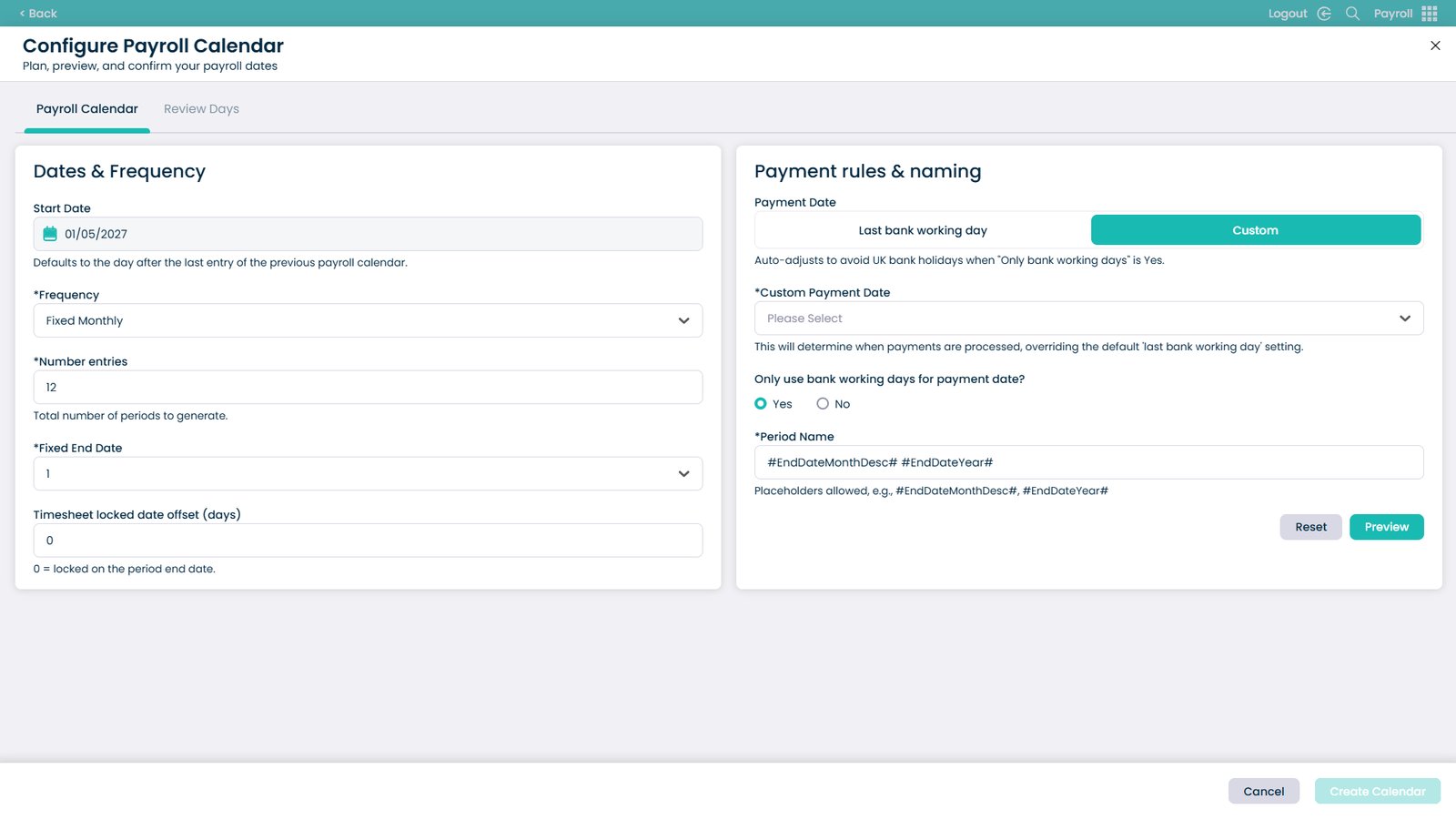Click the Start Date calendar icon
Viewport: 1456px width, 819px height.
tap(50, 234)
